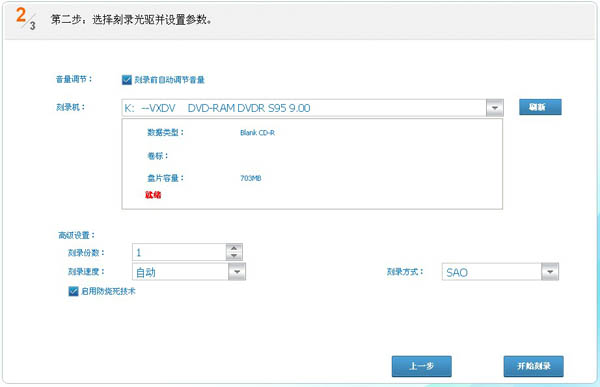Decrease 刻录份数 with the down arrow
The image size is (600, 387).
tap(234, 256)
